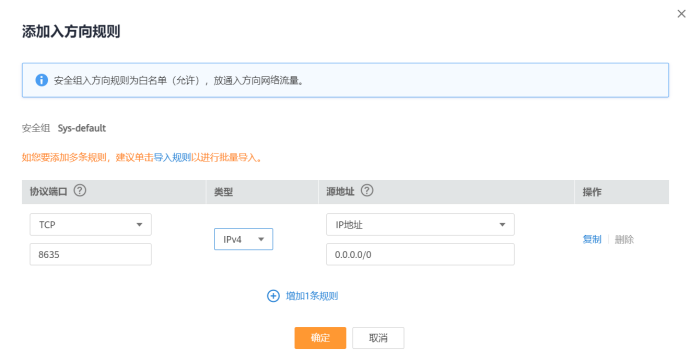This screenshot has height=360, width=692.
Task: Click the Sys-default security group name
Action: pyautogui.click(x=82, y=128)
